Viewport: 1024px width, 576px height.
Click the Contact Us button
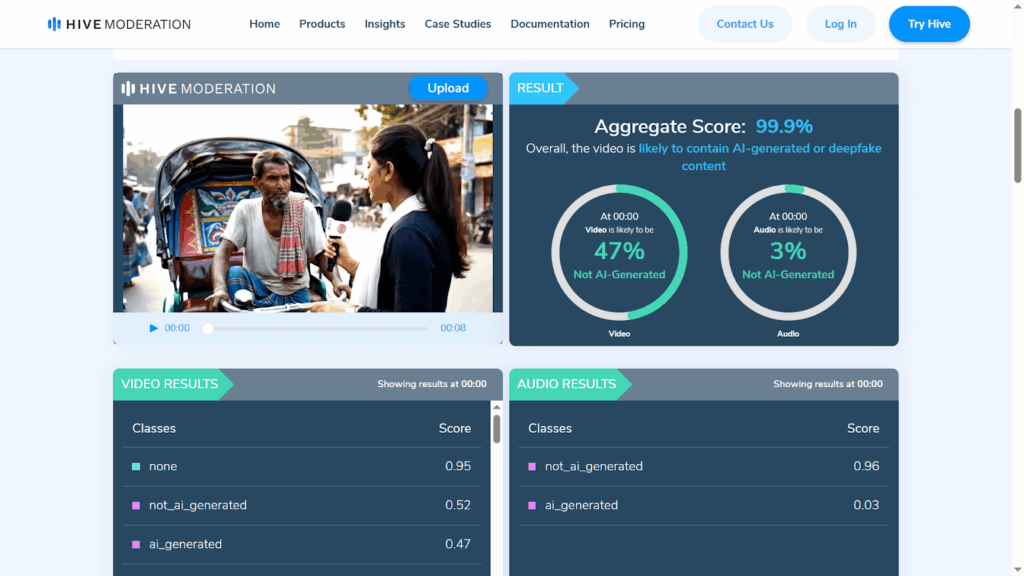(745, 24)
